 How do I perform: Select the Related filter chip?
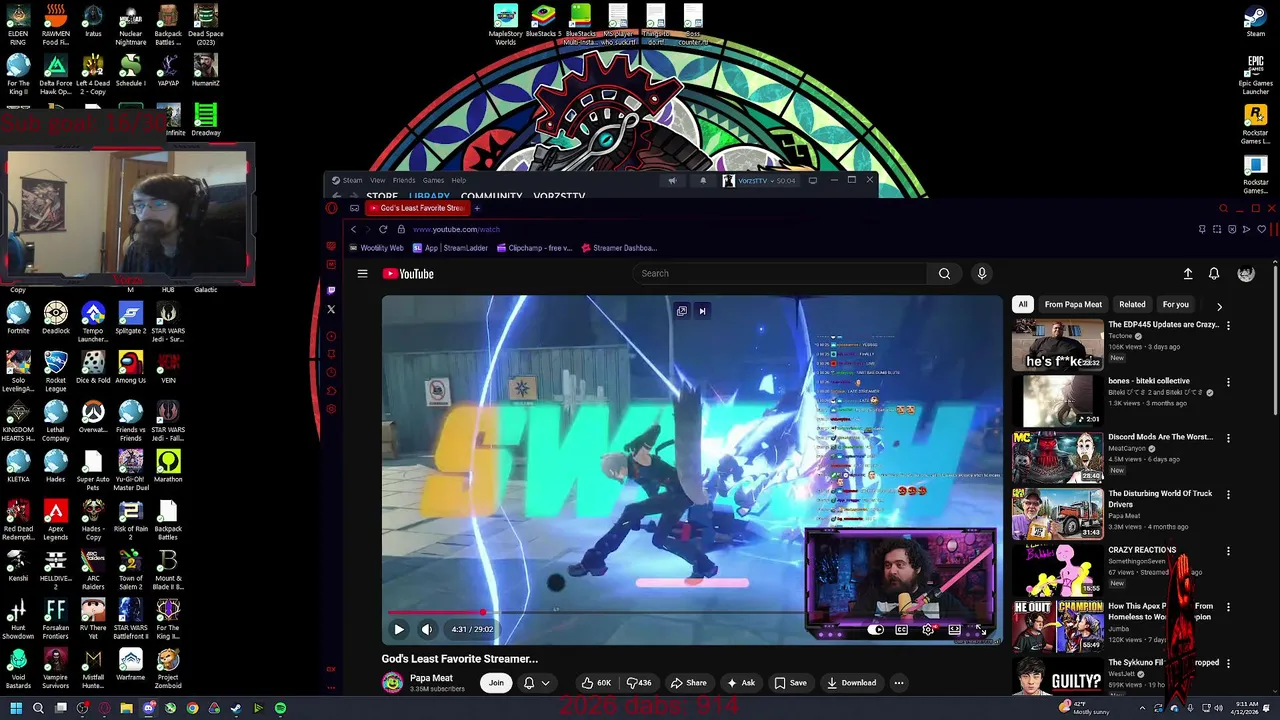[x=1132, y=304]
